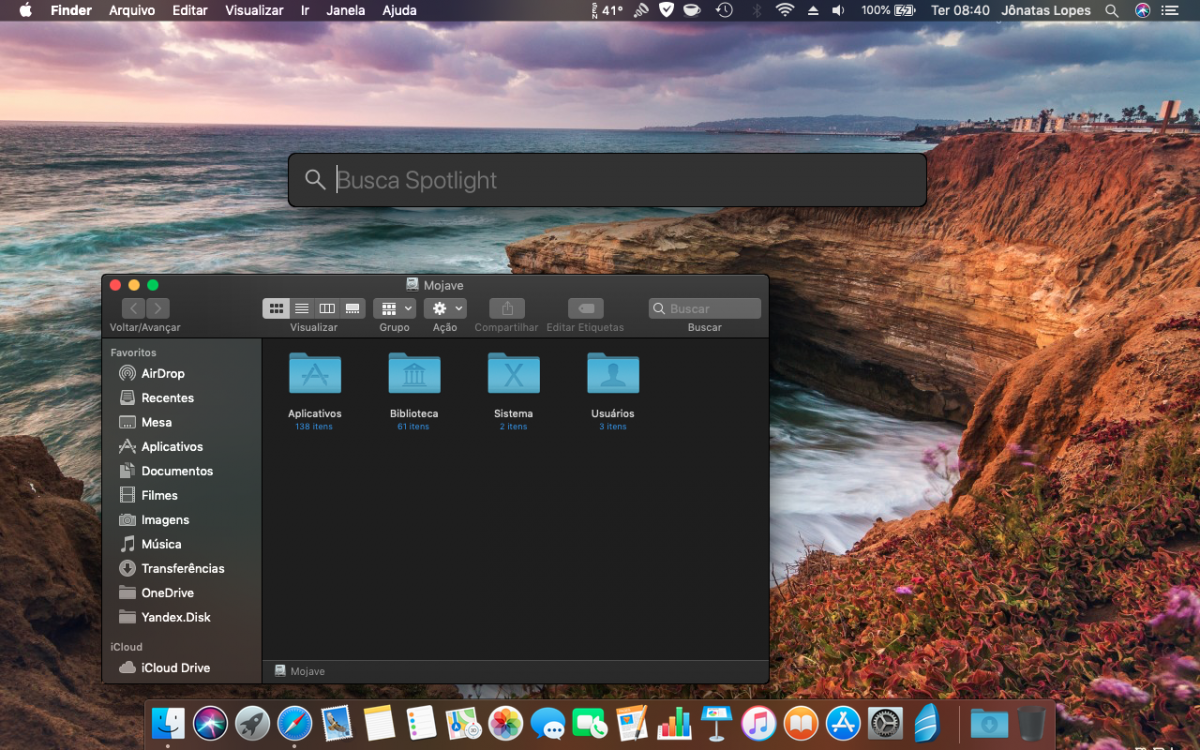The height and width of the screenshot is (750, 1200).
Task: Open the Wi-Fi status menu
Action: (785, 10)
